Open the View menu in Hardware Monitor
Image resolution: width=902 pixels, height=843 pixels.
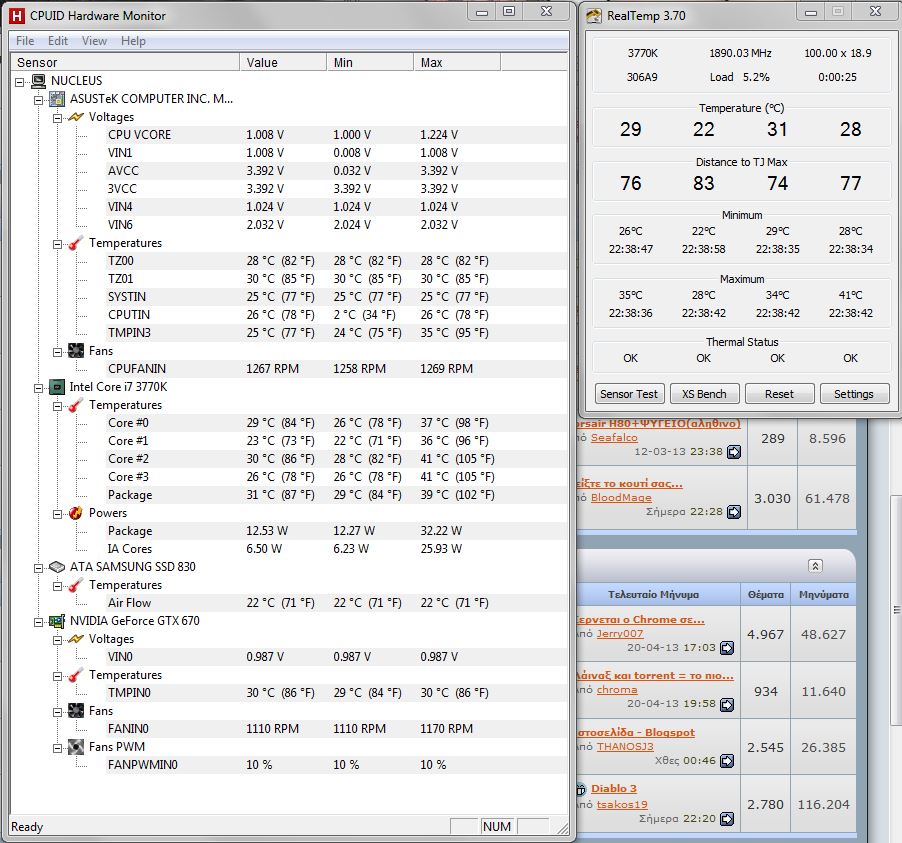point(94,41)
